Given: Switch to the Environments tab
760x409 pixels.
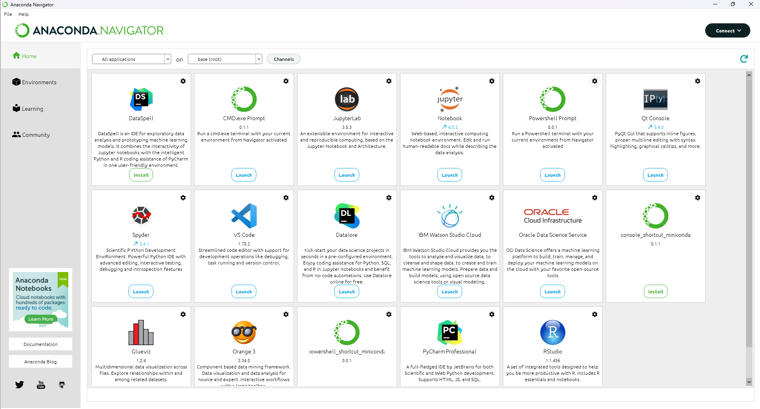Looking at the screenshot, I should (34, 82).
